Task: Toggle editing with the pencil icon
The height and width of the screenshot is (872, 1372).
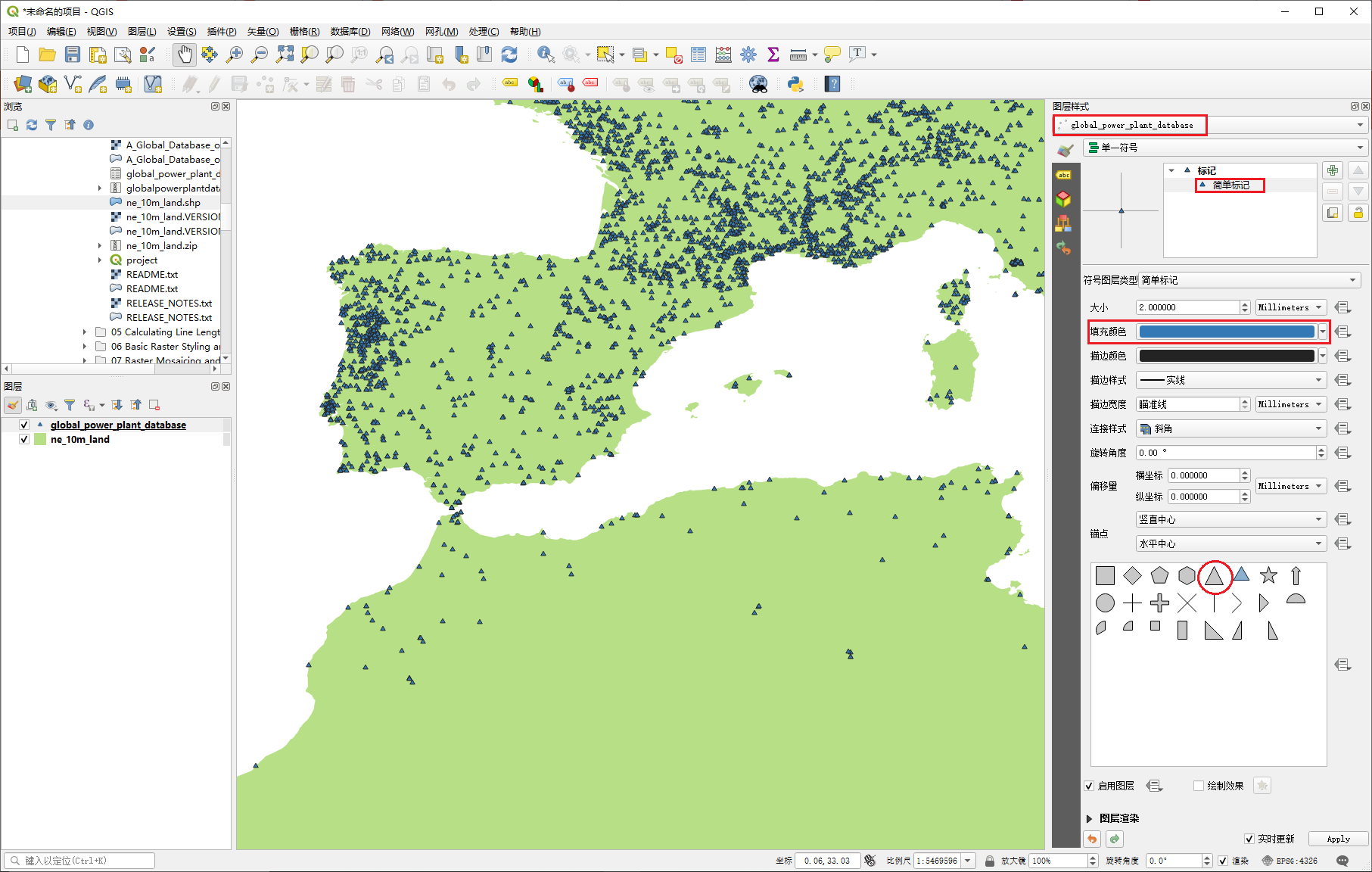Action: (213, 84)
